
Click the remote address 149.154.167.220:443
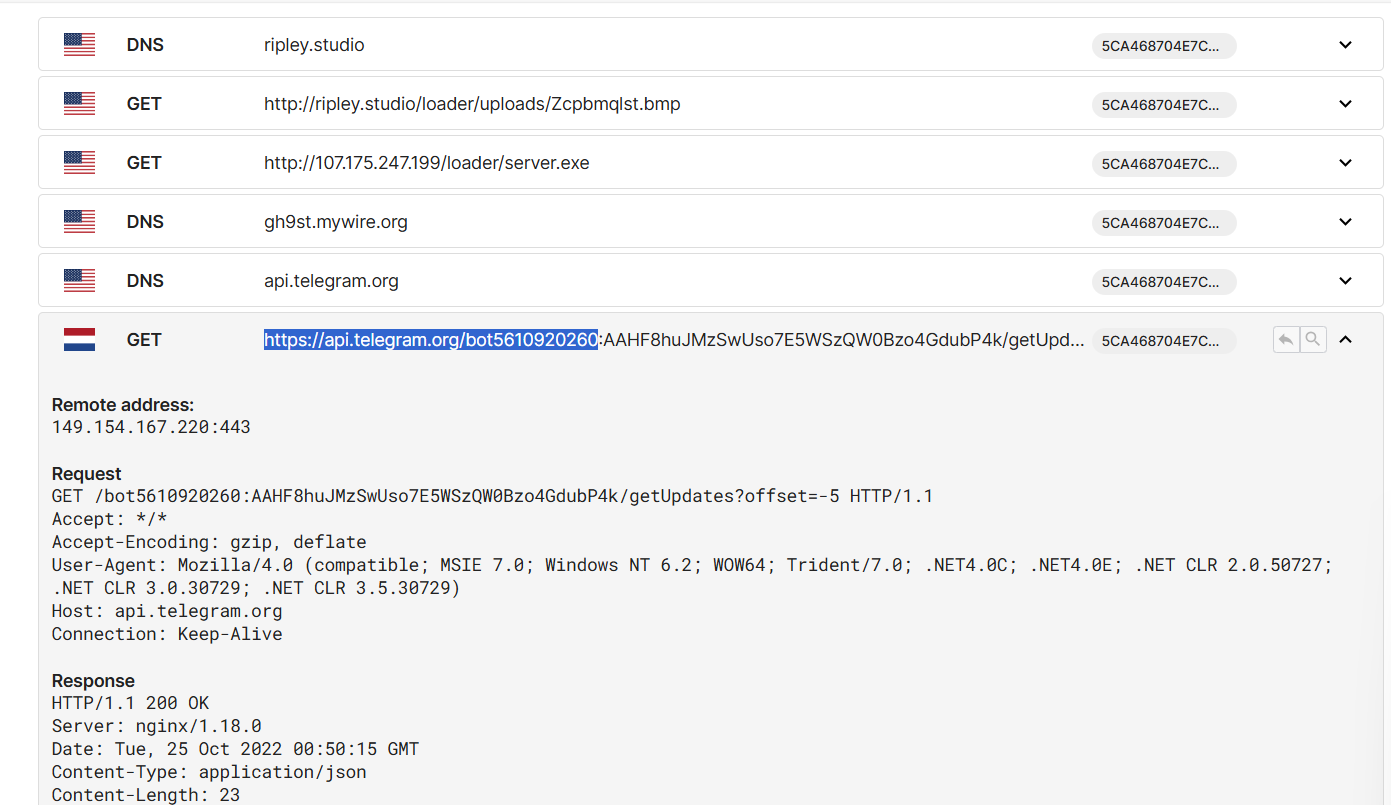[151, 427]
